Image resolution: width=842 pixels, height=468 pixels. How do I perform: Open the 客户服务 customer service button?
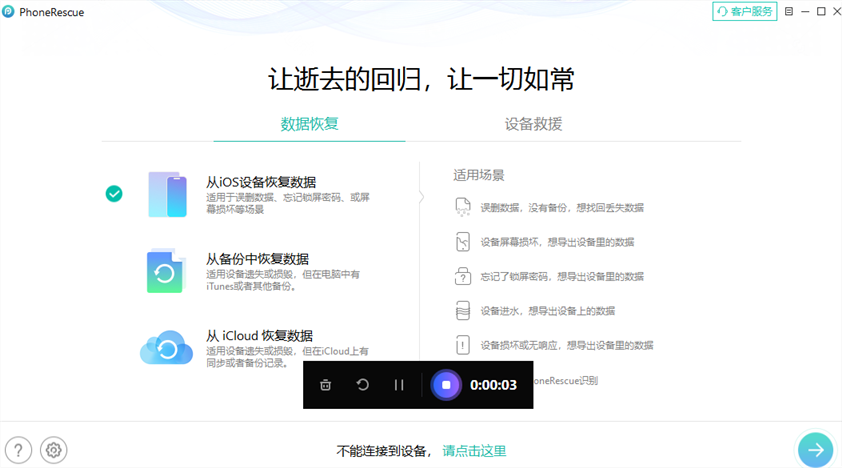744,11
